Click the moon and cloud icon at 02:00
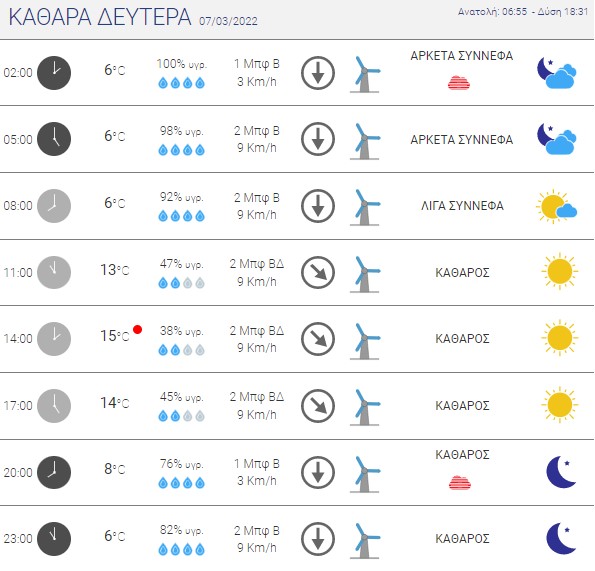 point(557,73)
